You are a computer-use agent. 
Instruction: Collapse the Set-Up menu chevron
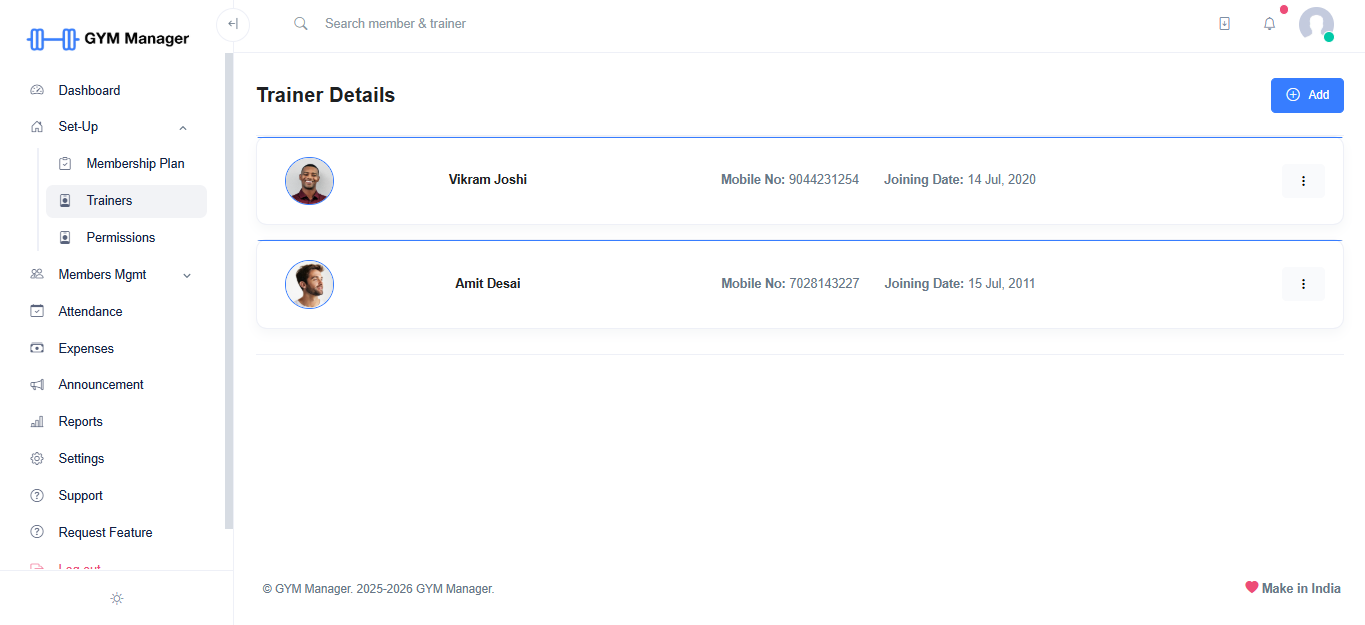pos(183,128)
